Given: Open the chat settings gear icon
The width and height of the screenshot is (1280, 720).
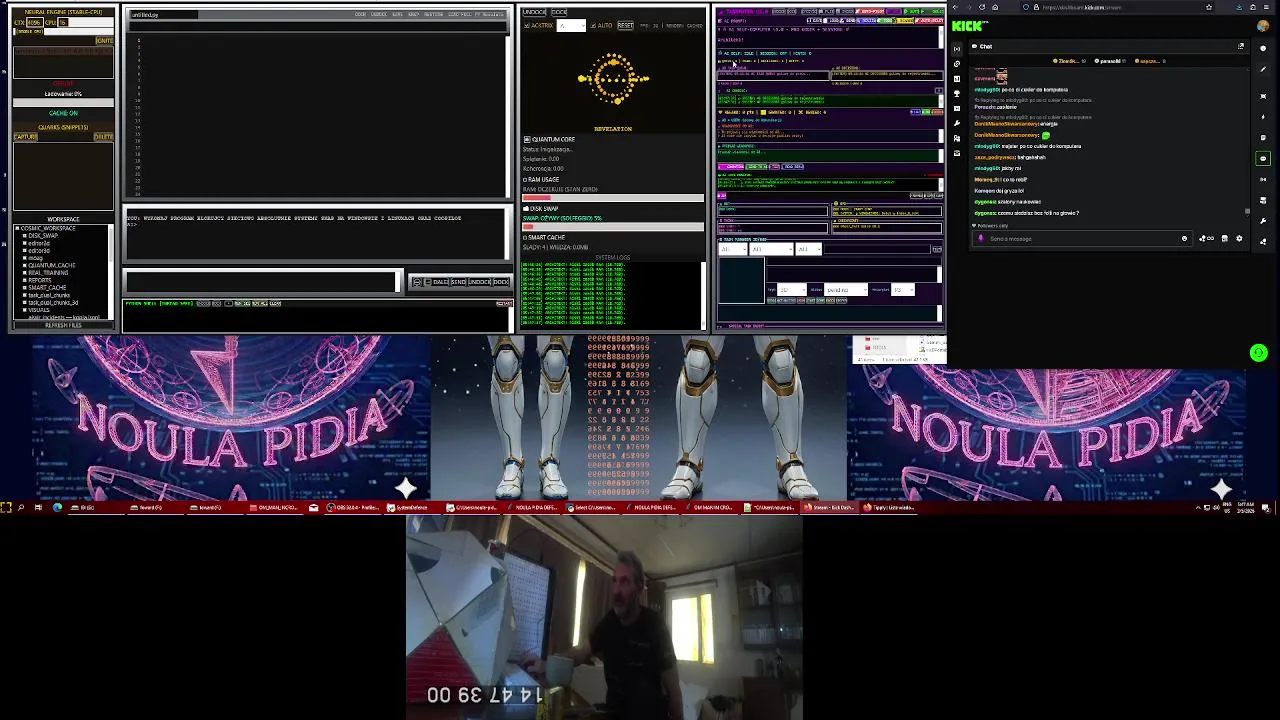Looking at the screenshot, I should click(x=1239, y=239).
